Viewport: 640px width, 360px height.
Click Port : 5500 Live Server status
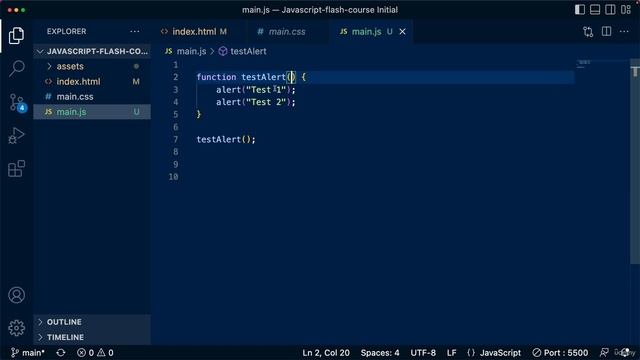560,353
